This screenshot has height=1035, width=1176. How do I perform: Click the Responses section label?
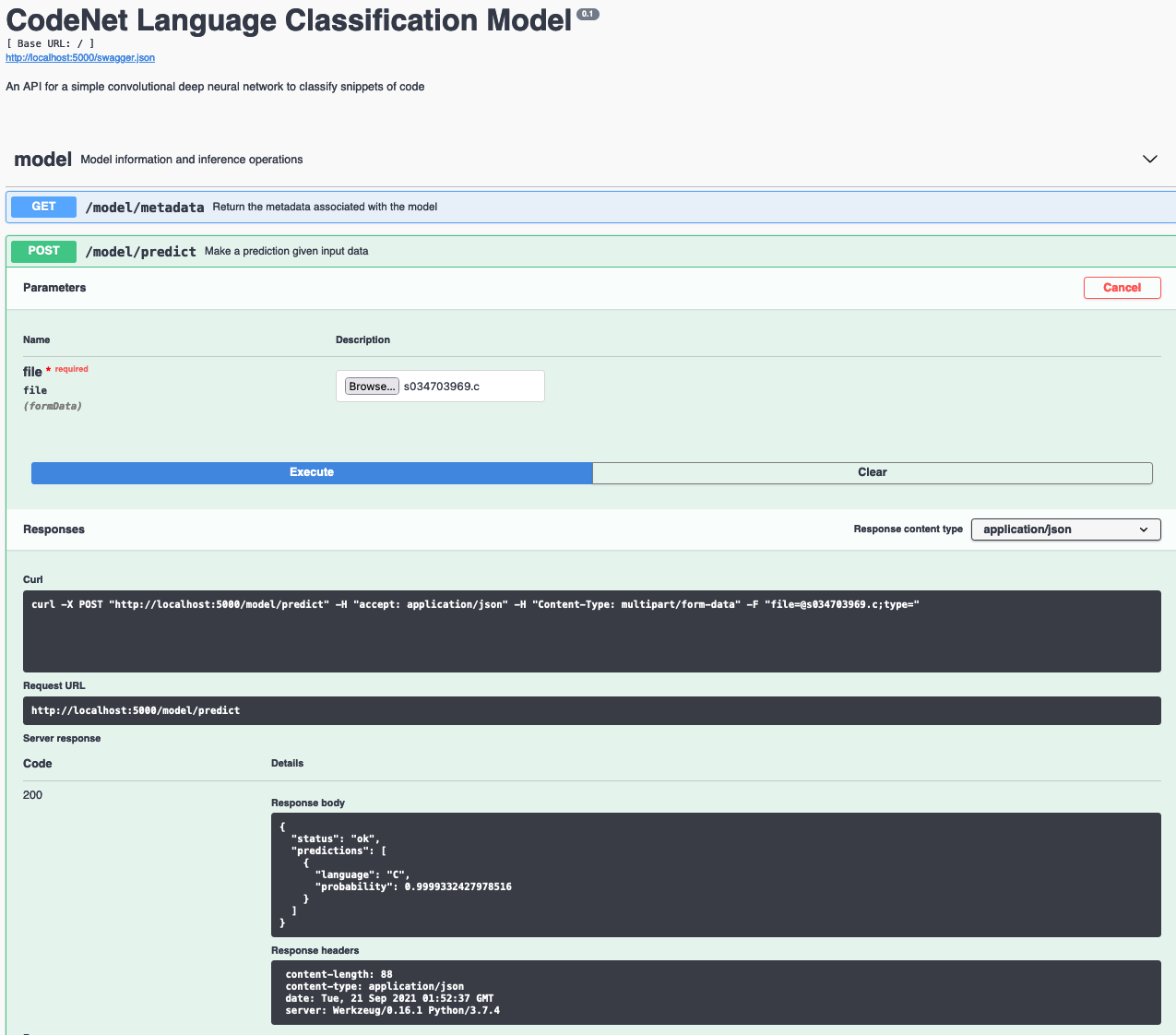(x=53, y=529)
